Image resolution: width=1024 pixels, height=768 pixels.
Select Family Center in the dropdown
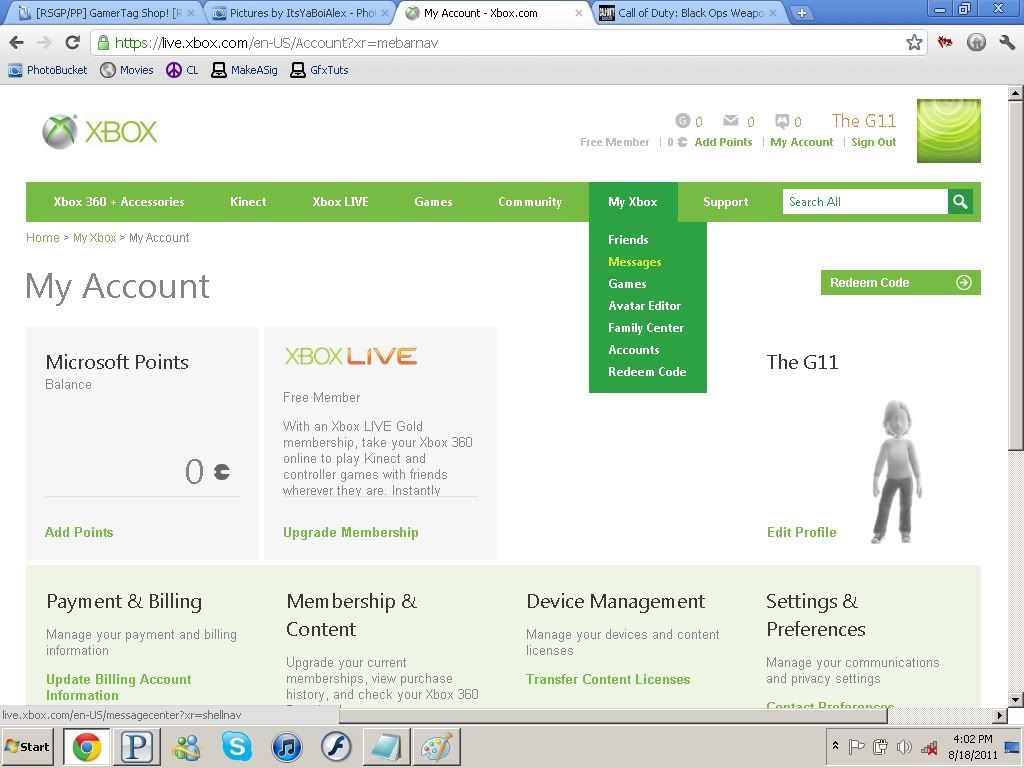646,328
